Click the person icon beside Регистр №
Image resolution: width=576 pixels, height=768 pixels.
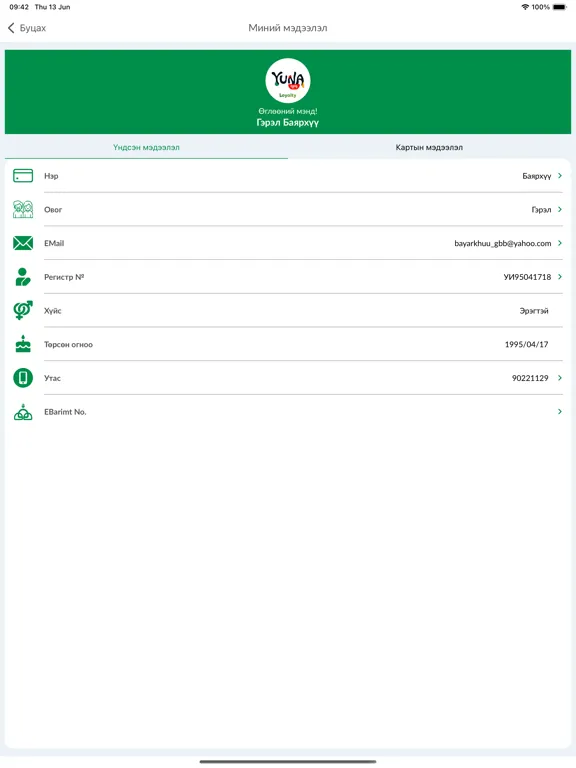point(23,277)
